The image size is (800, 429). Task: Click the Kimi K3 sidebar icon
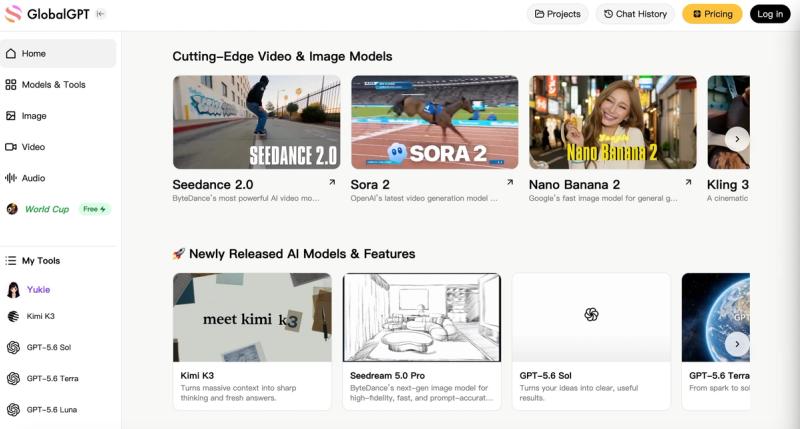[13, 316]
